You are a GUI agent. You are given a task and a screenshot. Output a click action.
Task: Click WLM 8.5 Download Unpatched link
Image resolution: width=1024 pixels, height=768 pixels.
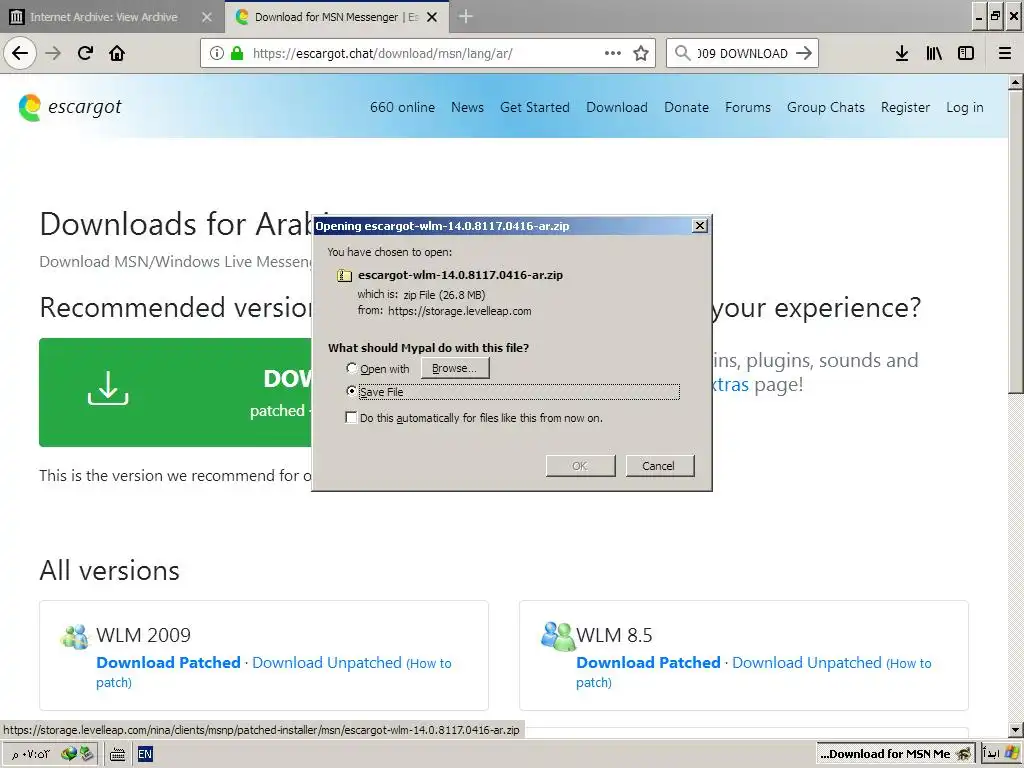(807, 662)
